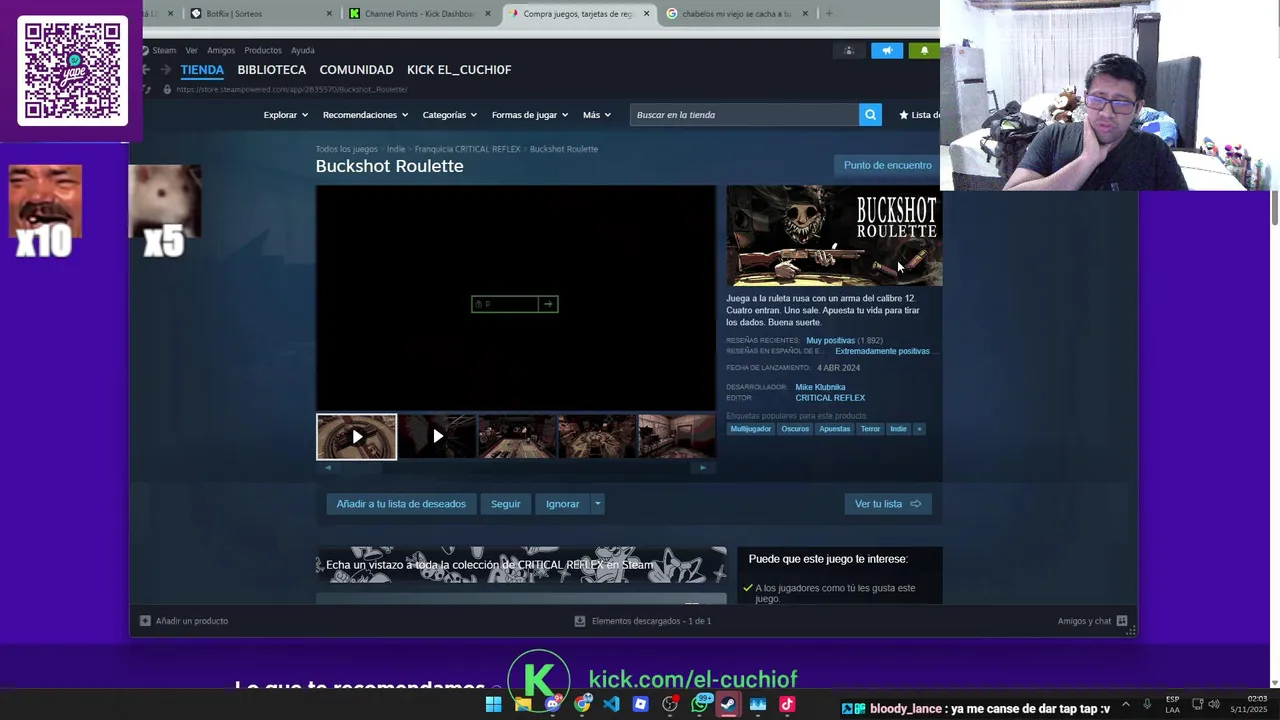Expand the Recomendaciones dropdown

pyautogui.click(x=365, y=115)
